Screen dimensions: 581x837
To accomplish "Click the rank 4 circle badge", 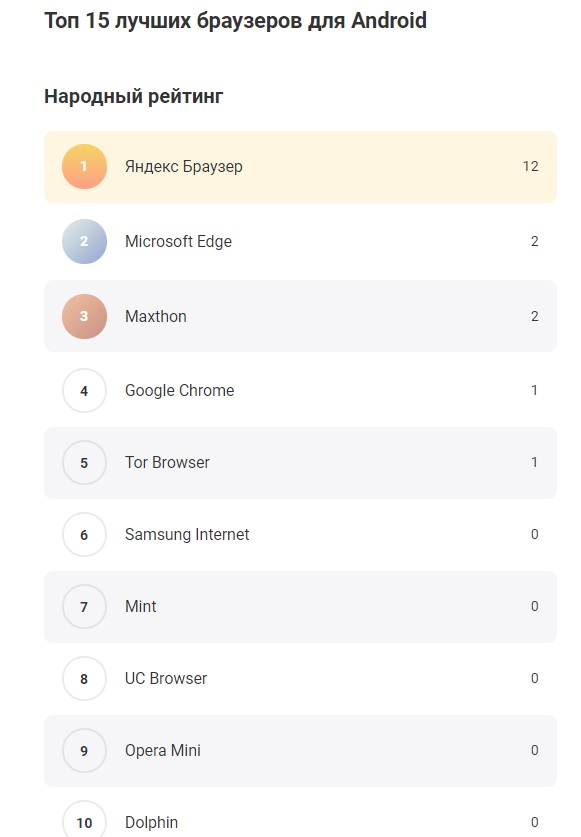I will 84,391.
